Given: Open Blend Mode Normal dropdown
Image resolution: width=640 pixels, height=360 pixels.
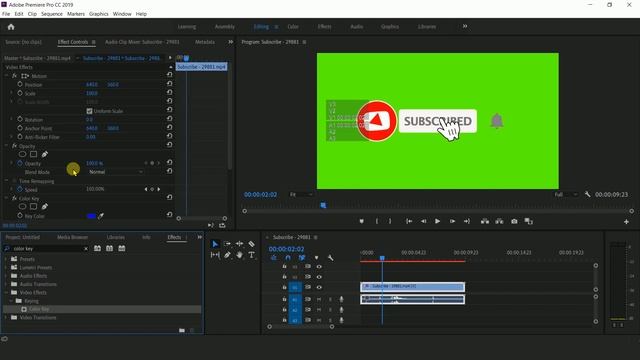Looking at the screenshot, I should coord(116,172).
